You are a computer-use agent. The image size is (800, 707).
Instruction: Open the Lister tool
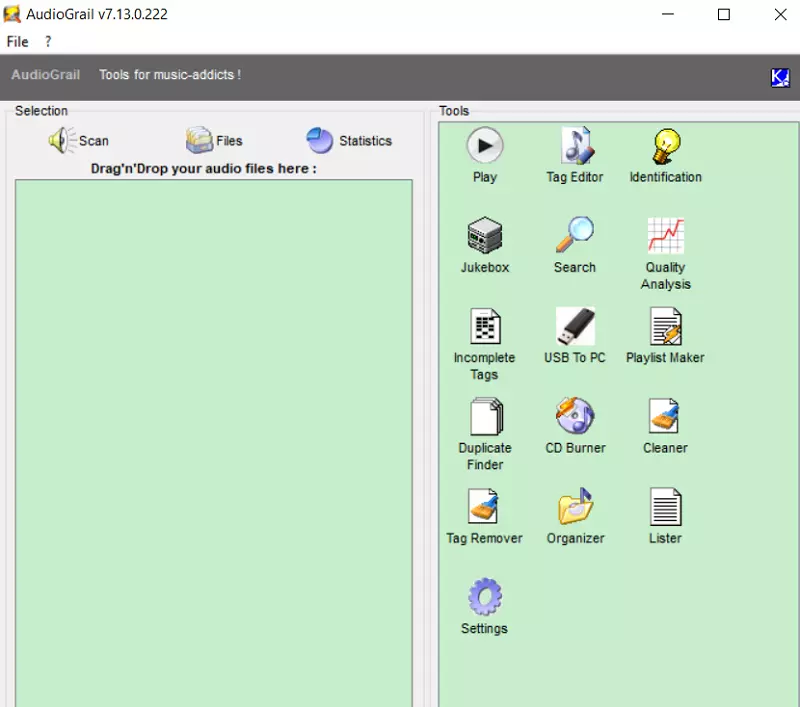pyautogui.click(x=665, y=507)
